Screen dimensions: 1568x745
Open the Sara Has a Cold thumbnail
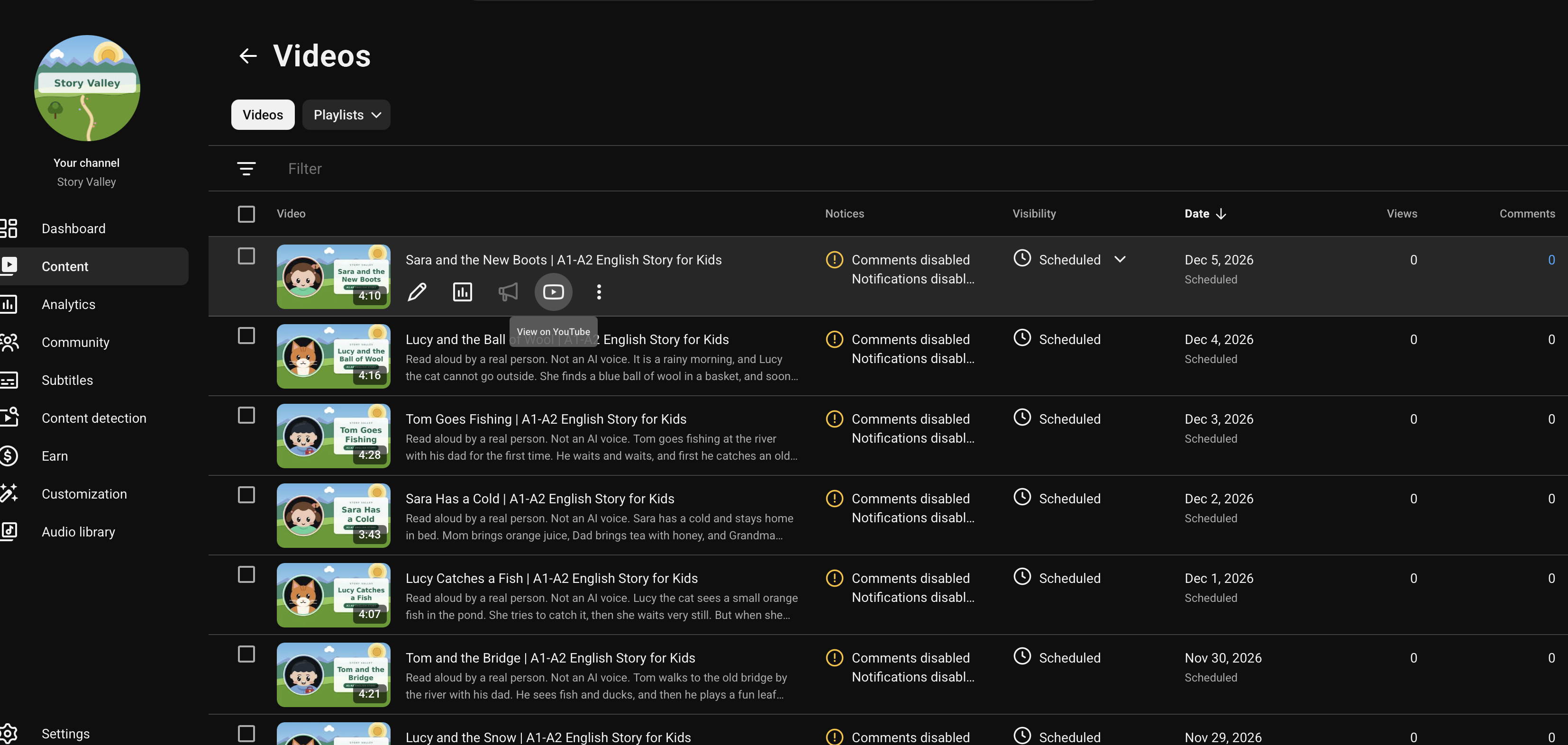[334, 516]
